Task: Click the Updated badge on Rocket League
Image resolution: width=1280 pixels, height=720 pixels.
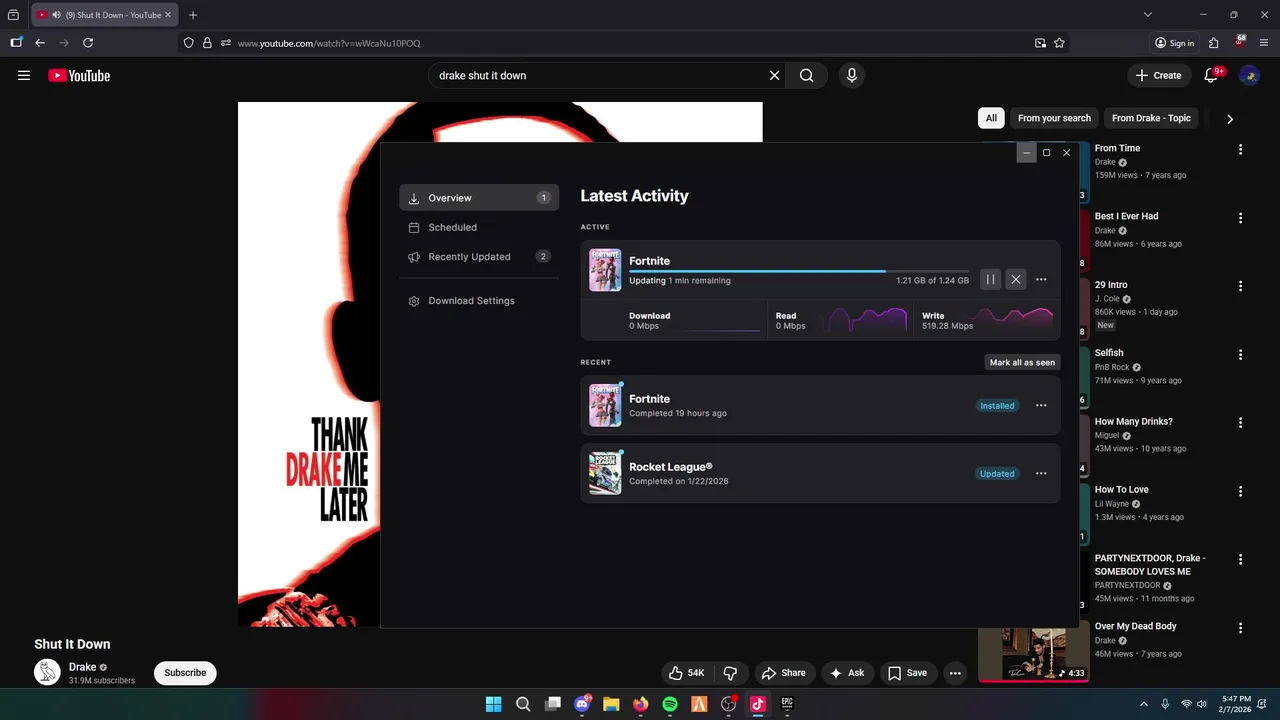Action: (997, 474)
